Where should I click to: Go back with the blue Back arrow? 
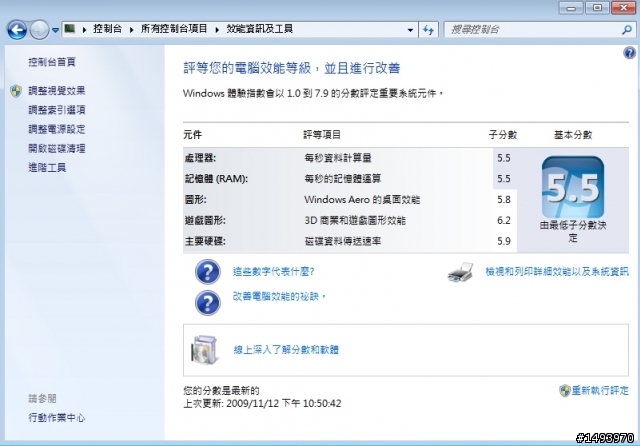pyautogui.click(x=17, y=30)
